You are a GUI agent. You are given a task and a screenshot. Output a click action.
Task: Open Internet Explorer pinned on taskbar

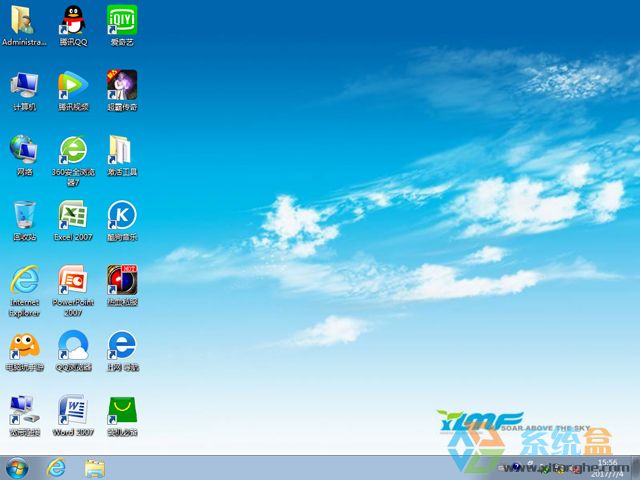coord(56,467)
